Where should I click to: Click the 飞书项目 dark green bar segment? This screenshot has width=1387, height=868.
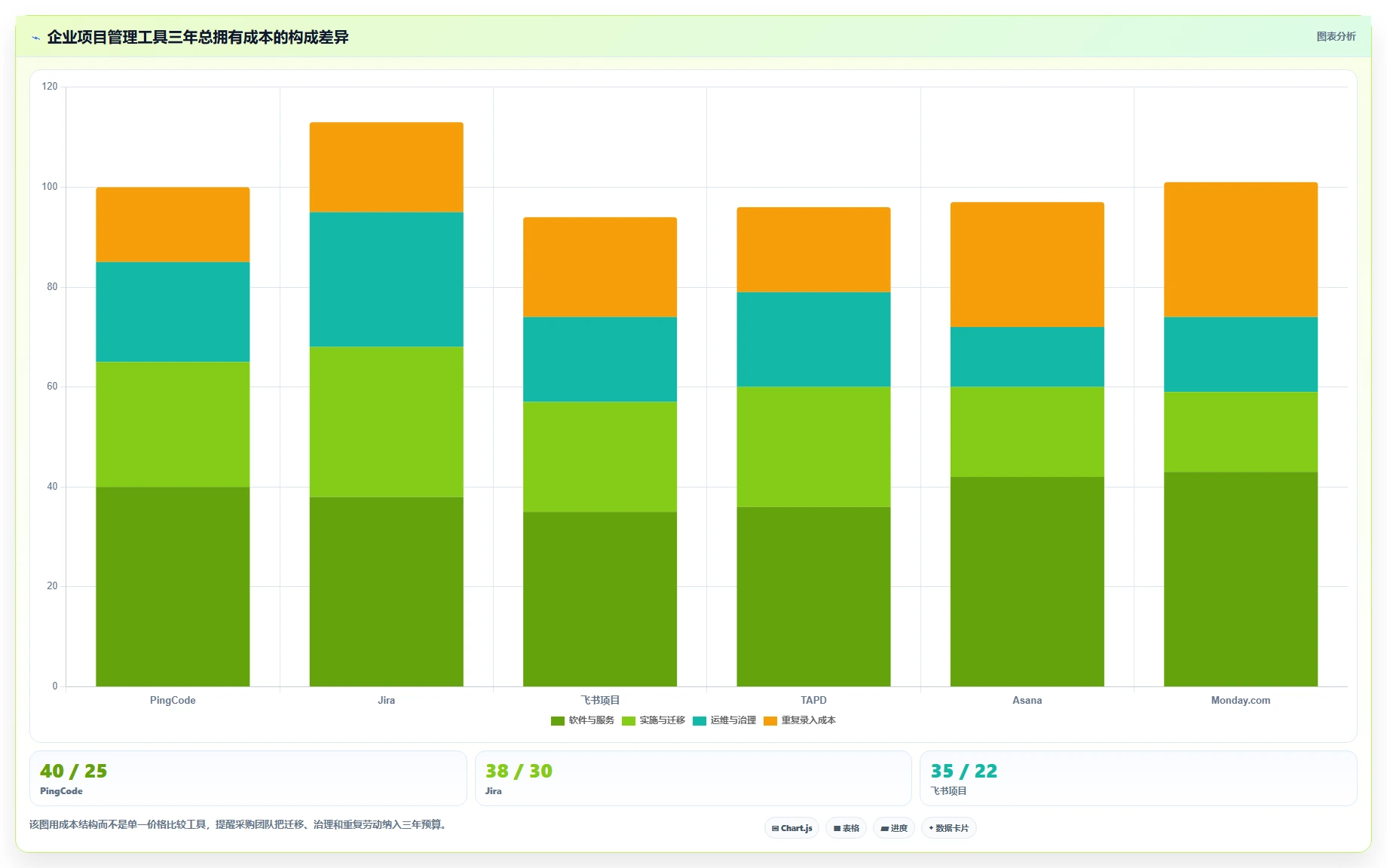click(x=600, y=599)
